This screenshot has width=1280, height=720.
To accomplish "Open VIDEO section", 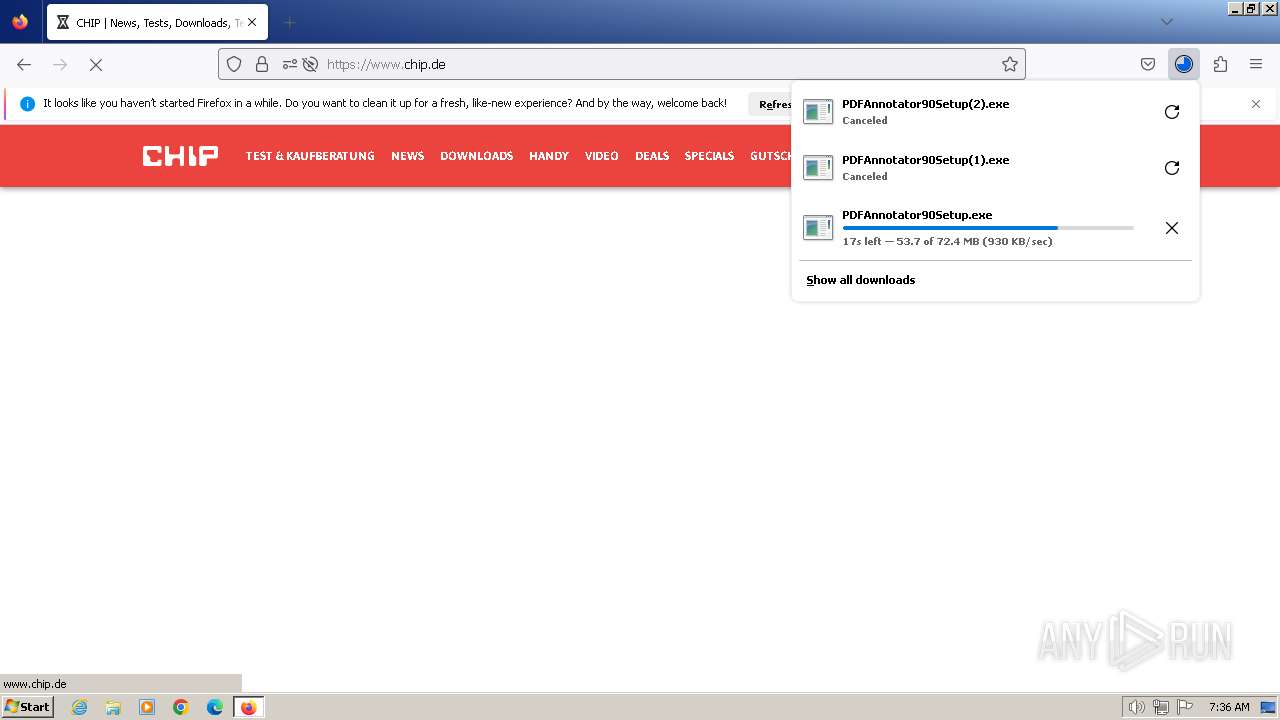I will pos(602,156).
